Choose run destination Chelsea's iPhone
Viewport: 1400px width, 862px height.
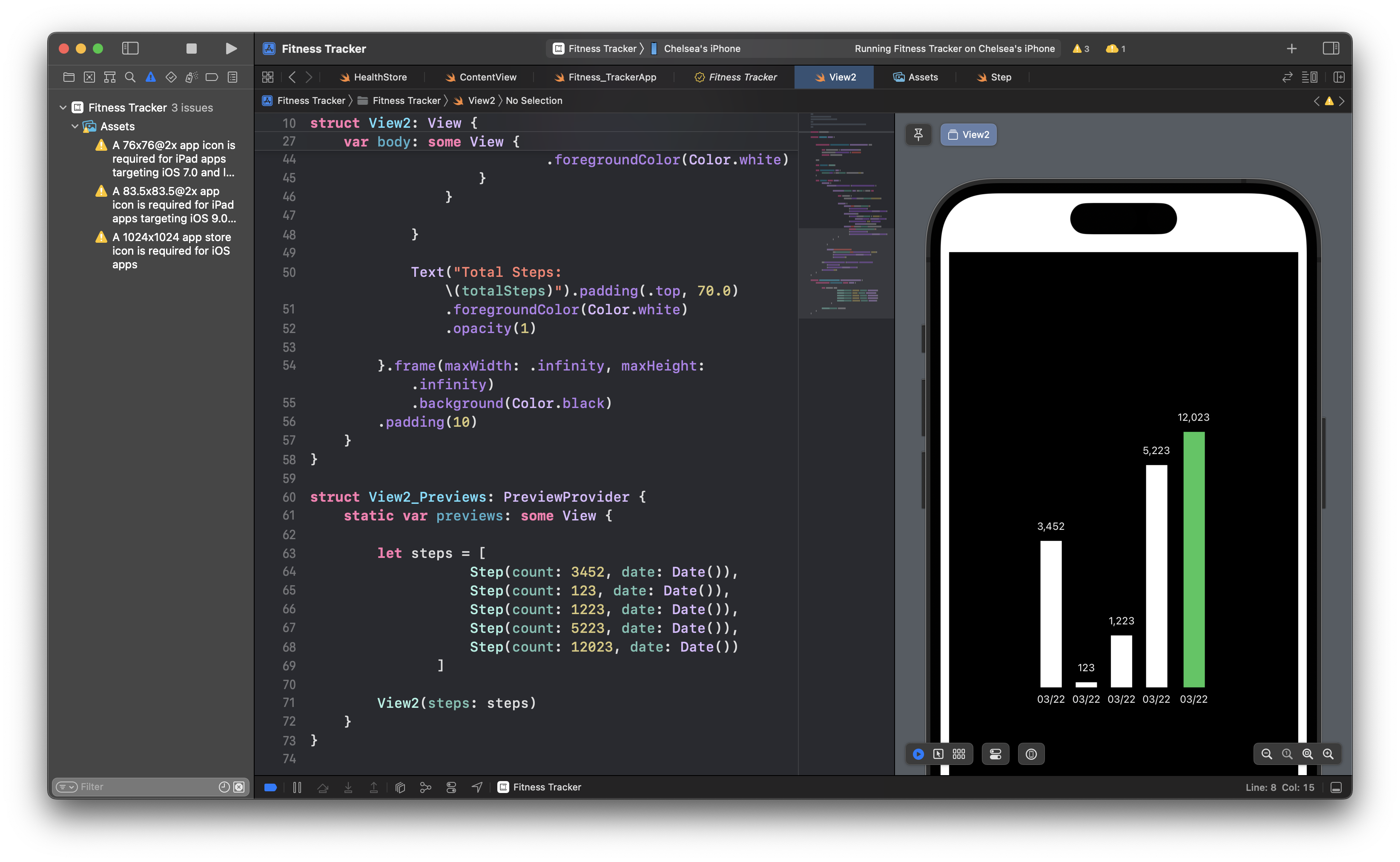(x=696, y=49)
